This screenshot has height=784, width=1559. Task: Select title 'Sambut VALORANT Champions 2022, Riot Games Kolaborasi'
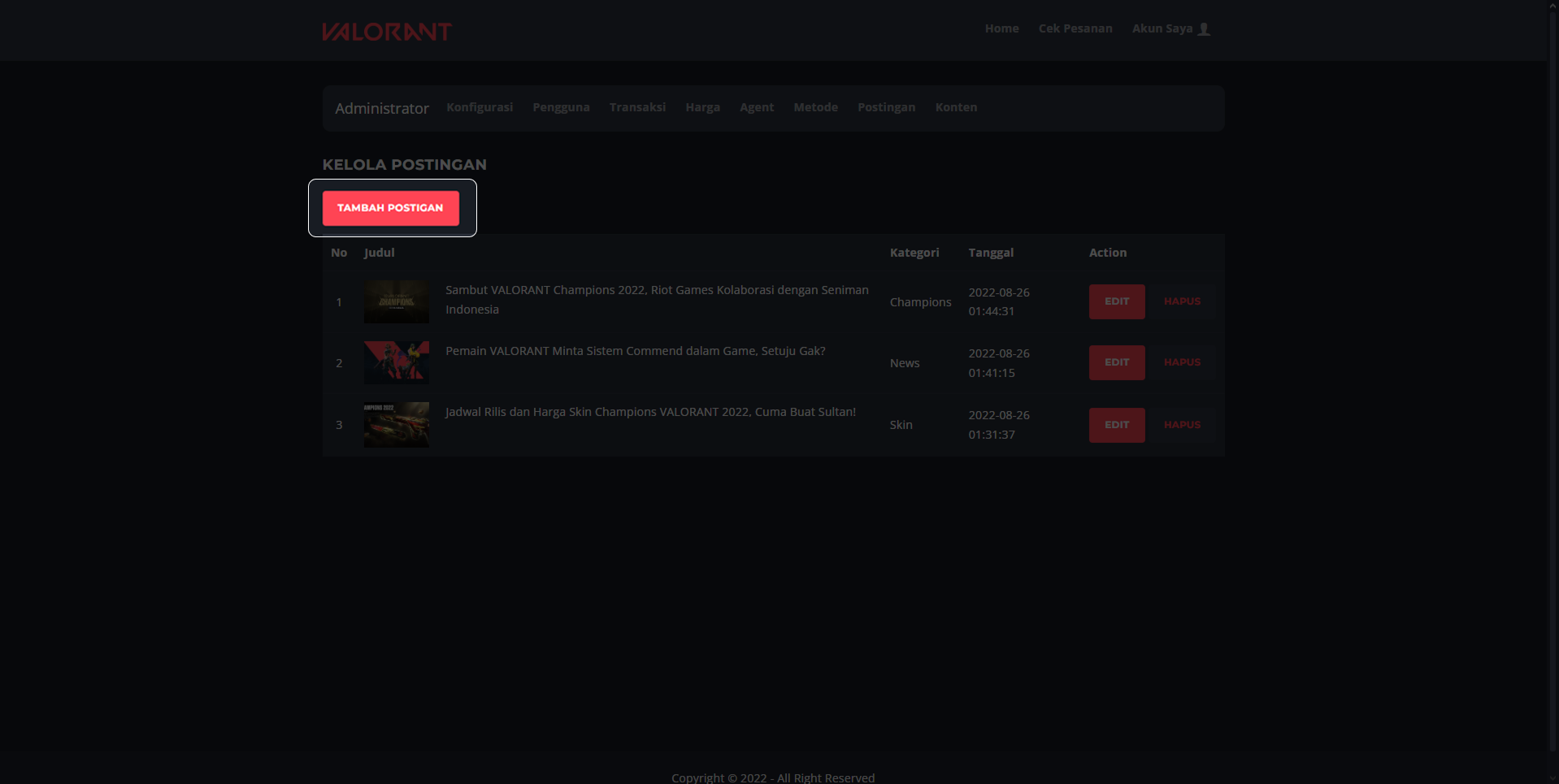pyautogui.click(x=657, y=300)
